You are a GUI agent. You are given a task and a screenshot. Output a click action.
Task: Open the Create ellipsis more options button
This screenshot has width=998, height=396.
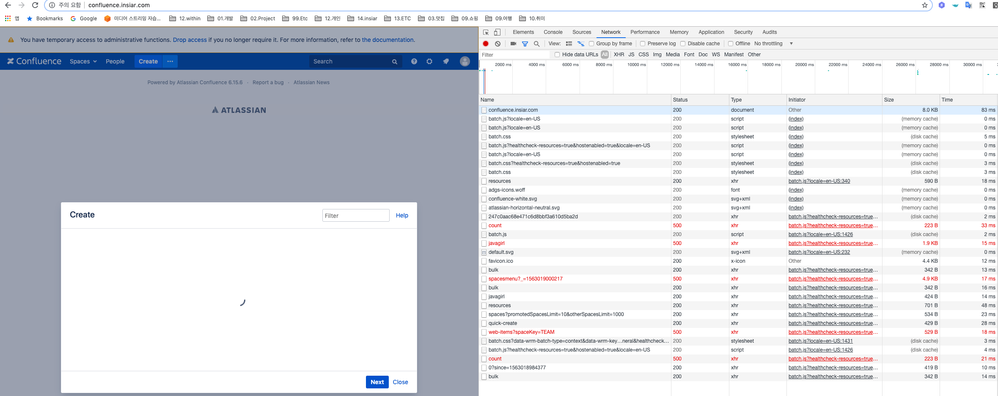pyautogui.click(x=170, y=62)
